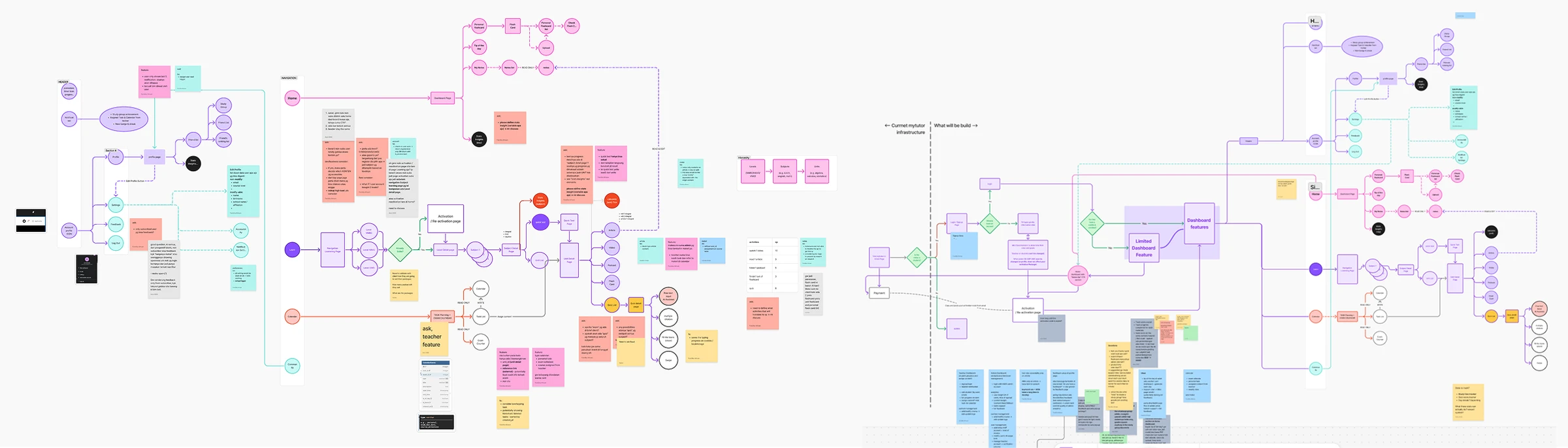Click the green decision diamond after level circles
The width and height of the screenshot is (1568, 448).
pyautogui.click(x=400, y=249)
